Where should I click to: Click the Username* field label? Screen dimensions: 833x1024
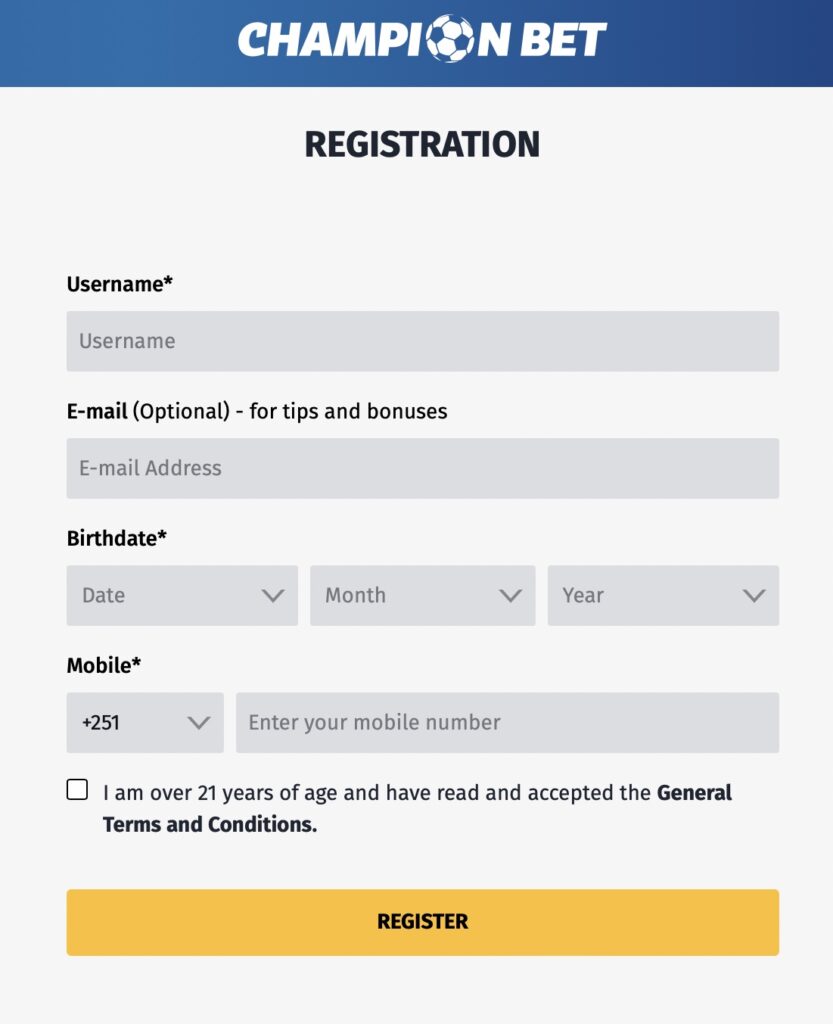click(119, 284)
